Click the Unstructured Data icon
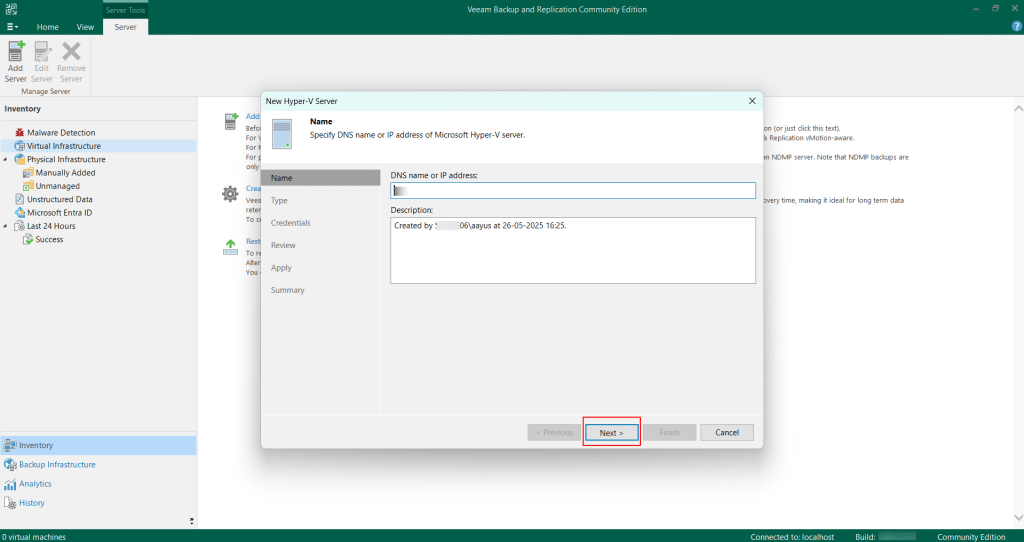Image resolution: width=1024 pixels, height=542 pixels. pos(20,199)
